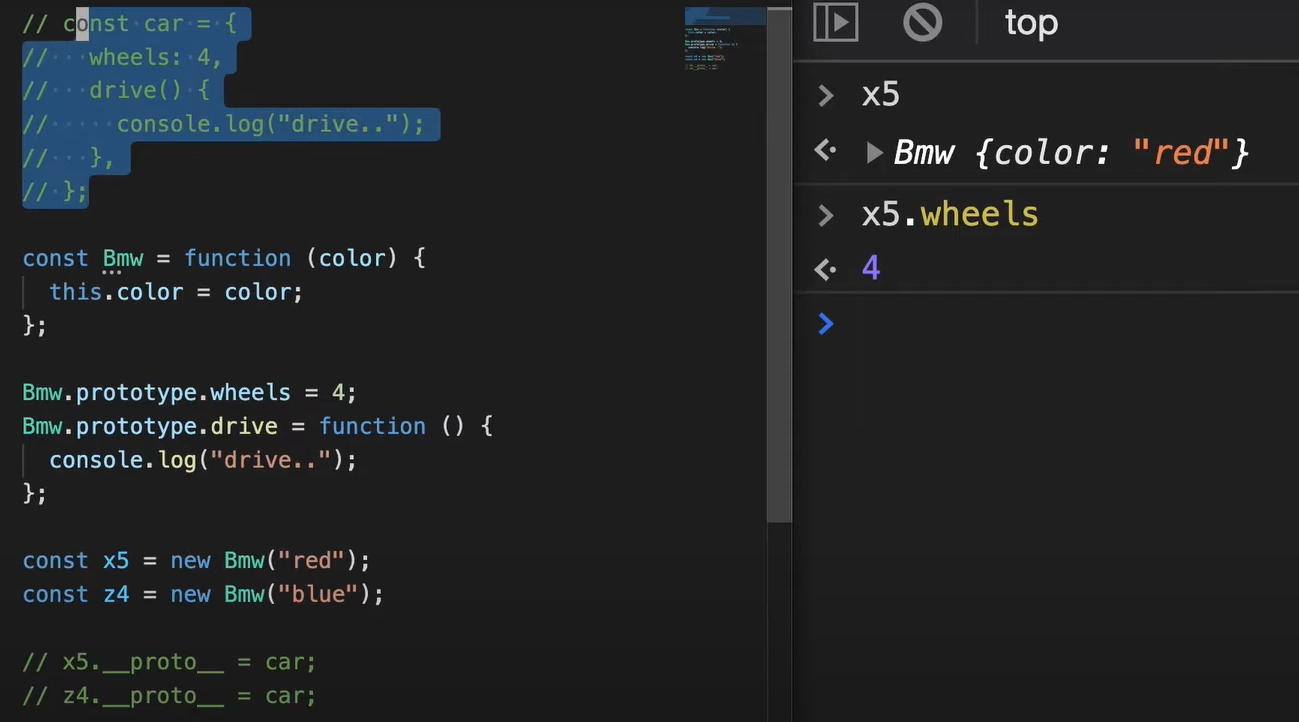1299x722 pixels.
Task: Click the commented '// };' closing line
Action: 55,192
